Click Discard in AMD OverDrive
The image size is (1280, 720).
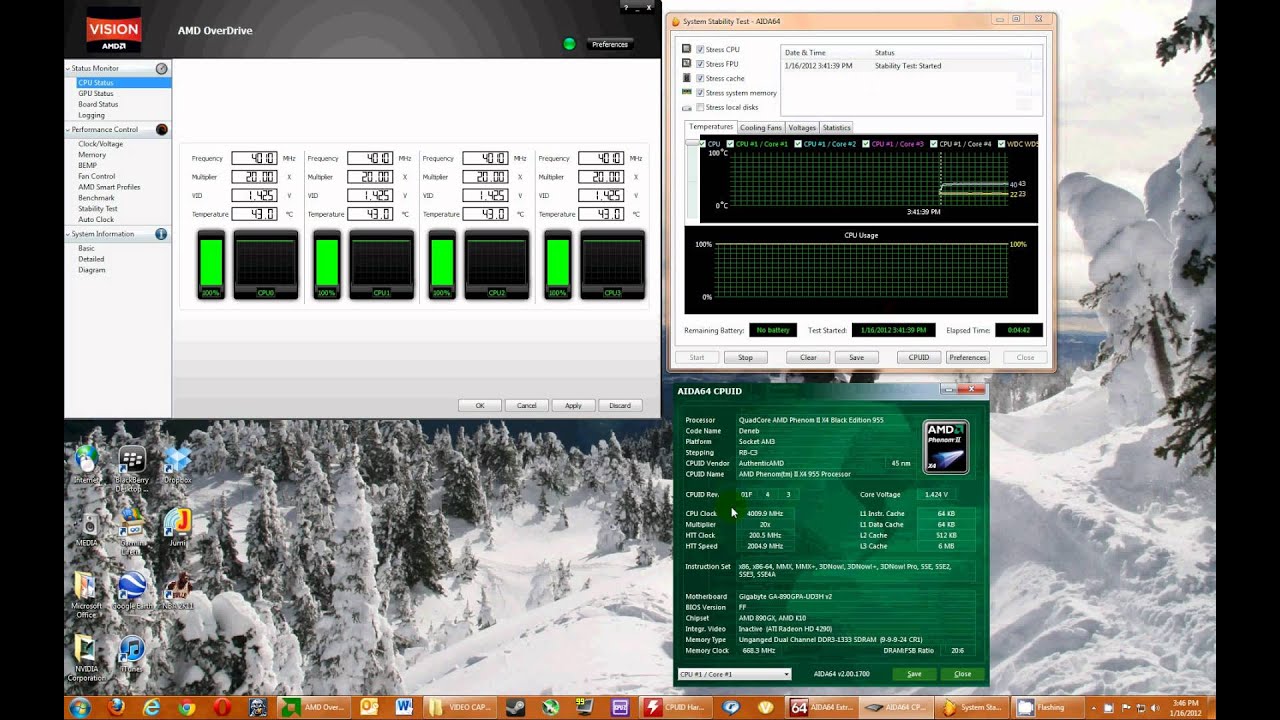(620, 405)
